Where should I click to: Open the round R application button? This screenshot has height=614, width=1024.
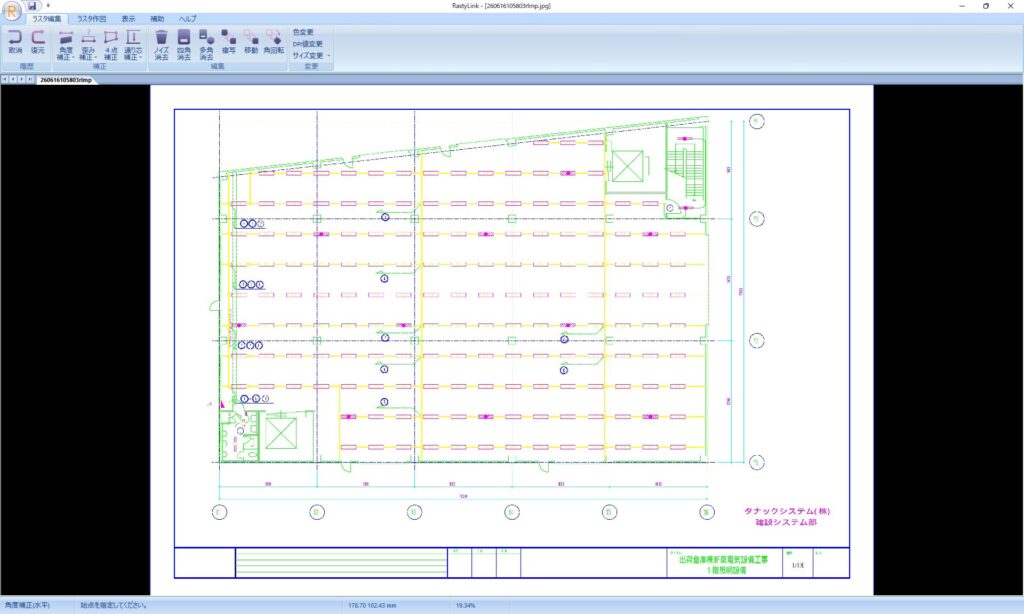click(11, 10)
